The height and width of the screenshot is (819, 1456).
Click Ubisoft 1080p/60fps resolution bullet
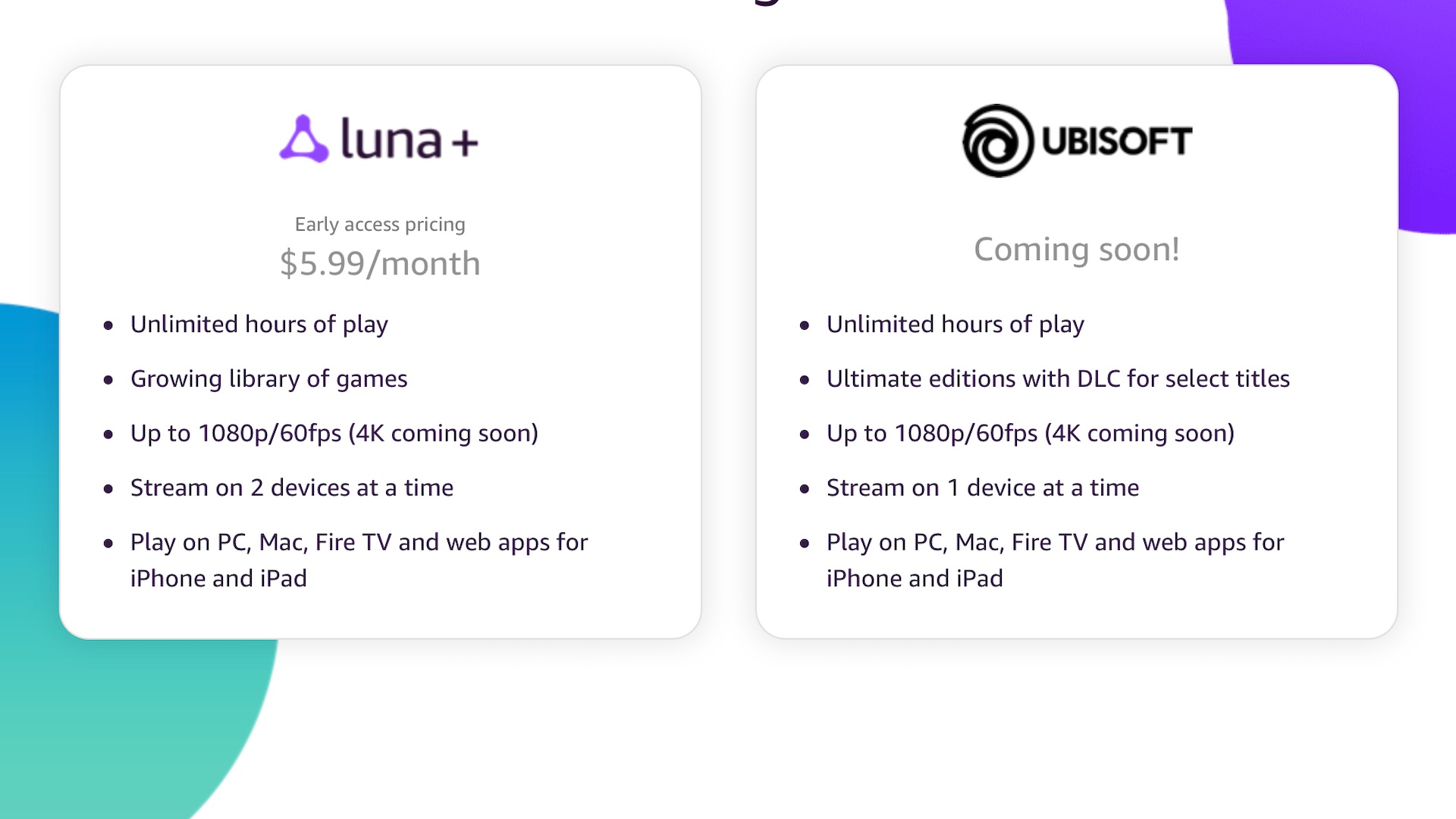point(1031,433)
